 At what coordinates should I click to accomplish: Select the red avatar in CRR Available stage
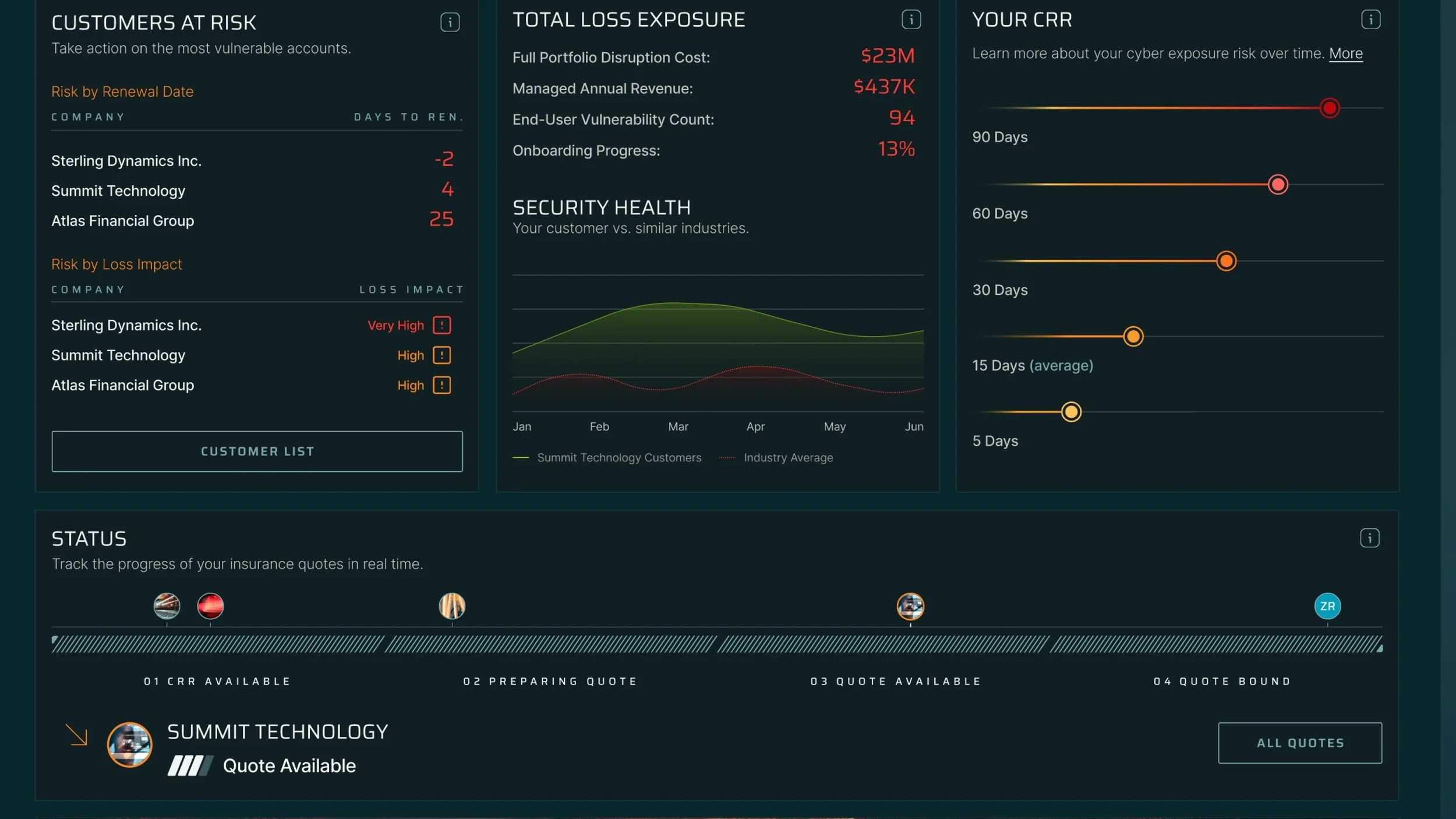210,606
